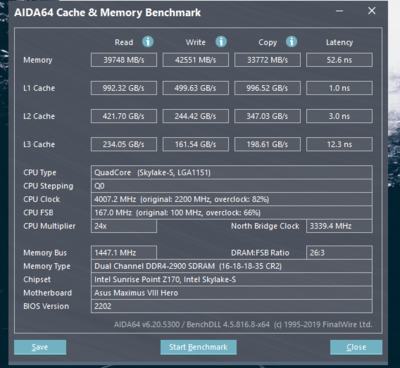Save the benchmark results

40,347
